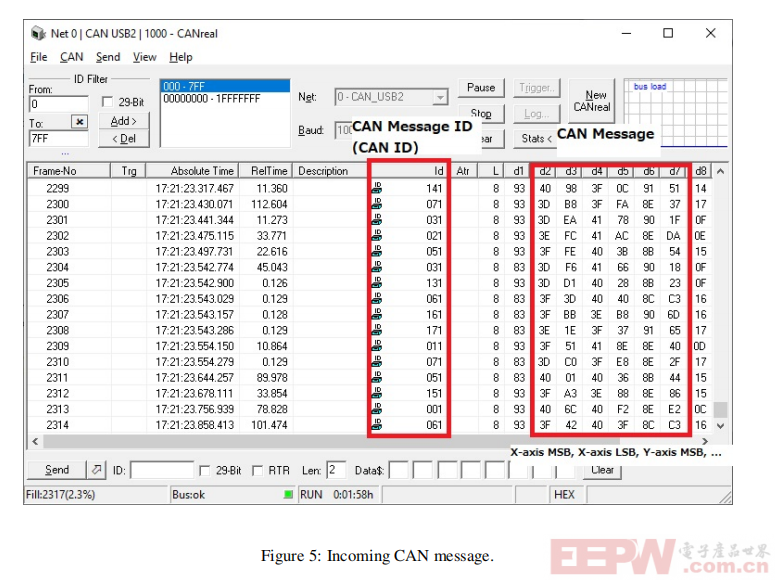Viewport: 776px width, 581px height.
Task: Click the horizontal scroll right arrow
Action: pyautogui.click(x=705, y=441)
